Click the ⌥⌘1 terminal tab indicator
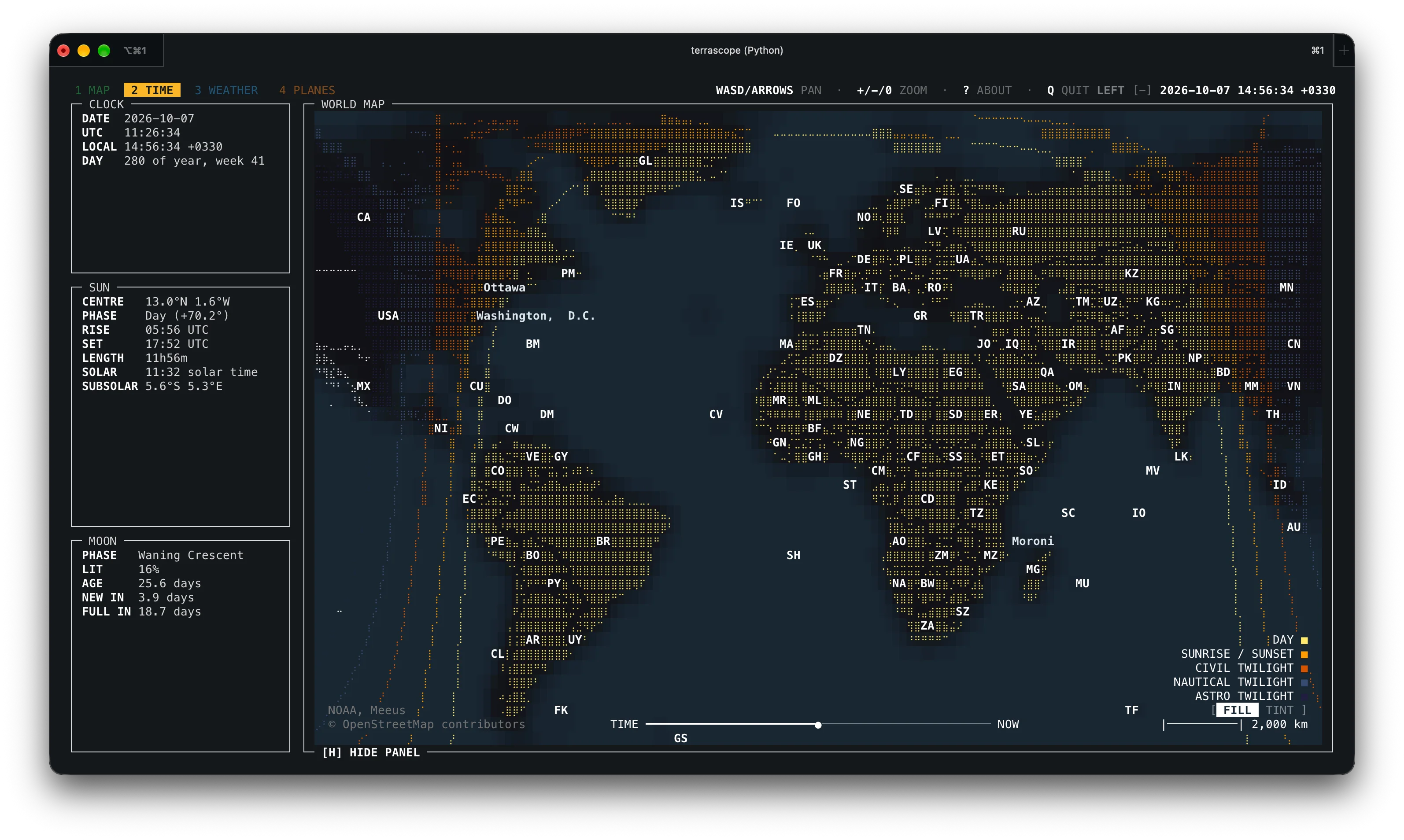Image resolution: width=1404 pixels, height=840 pixels. click(x=135, y=50)
